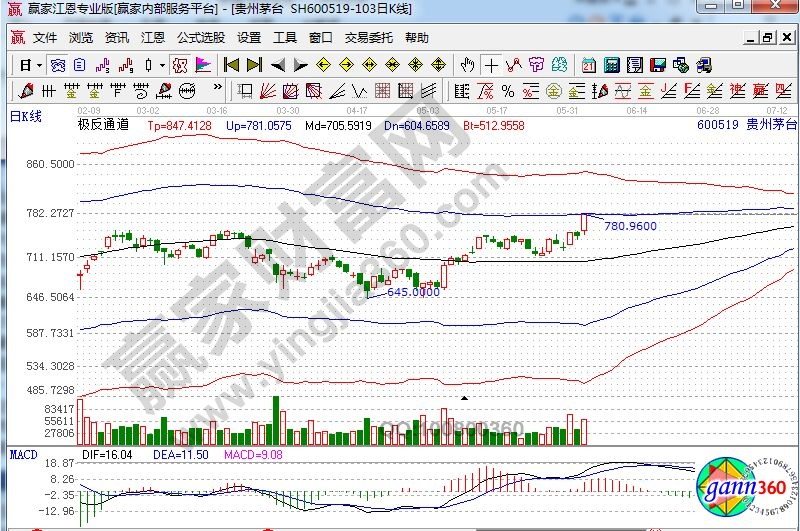The height and width of the screenshot is (531, 800).
Task: Toggle the highlighted red chart-pattern toolbar button
Action: tap(179, 66)
